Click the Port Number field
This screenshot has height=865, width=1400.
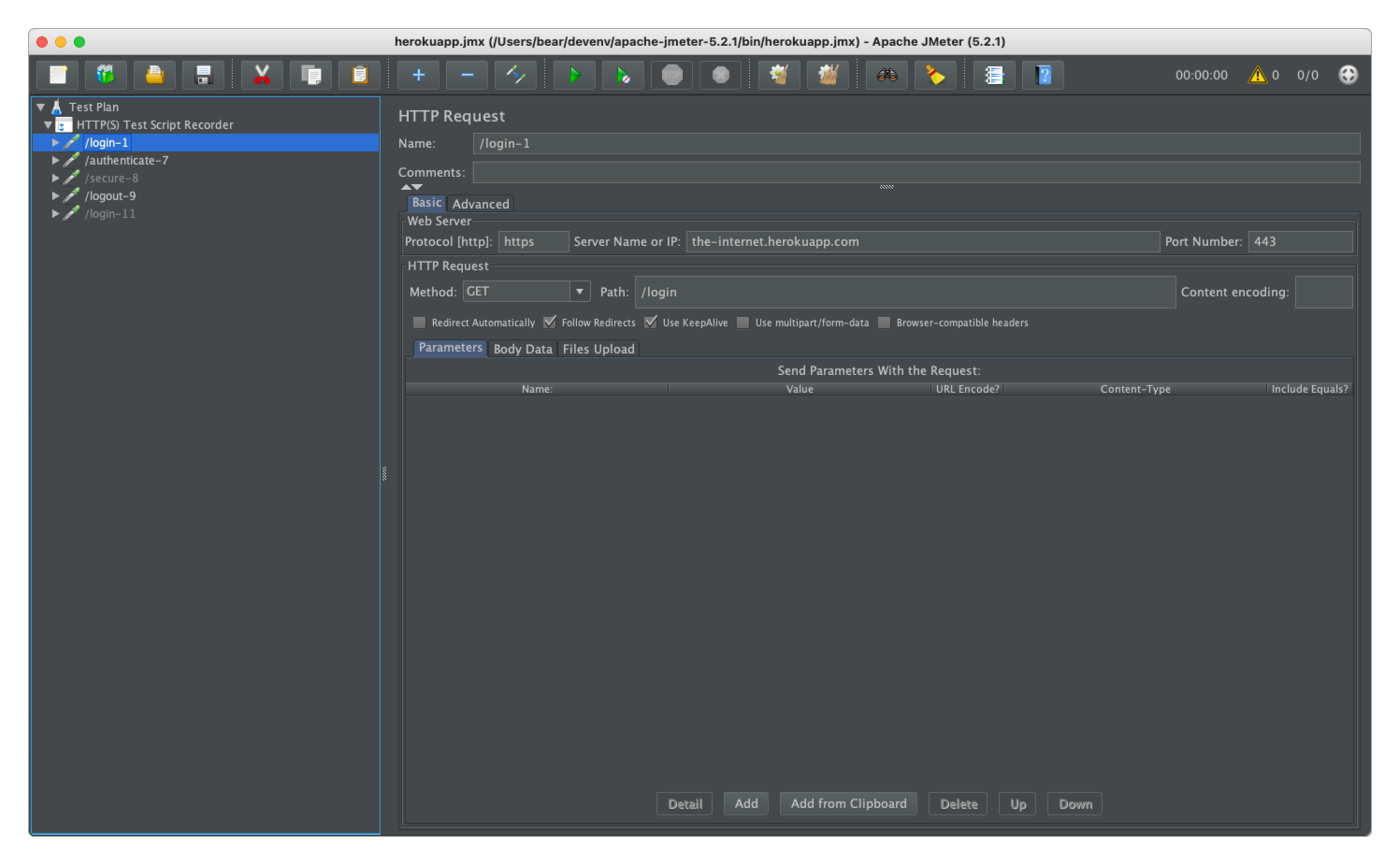[1300, 241]
